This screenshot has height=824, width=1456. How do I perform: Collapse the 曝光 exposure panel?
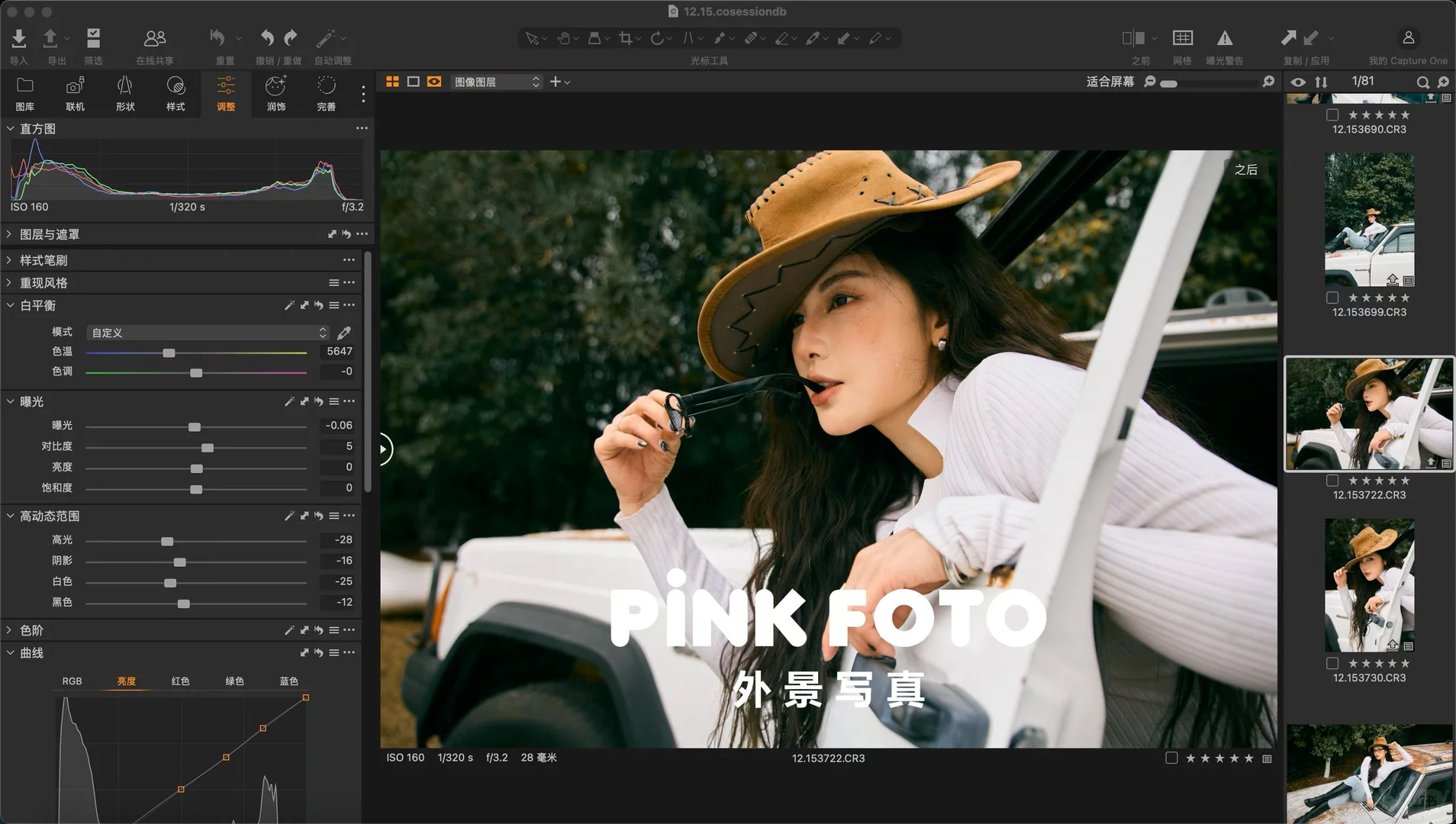10,401
